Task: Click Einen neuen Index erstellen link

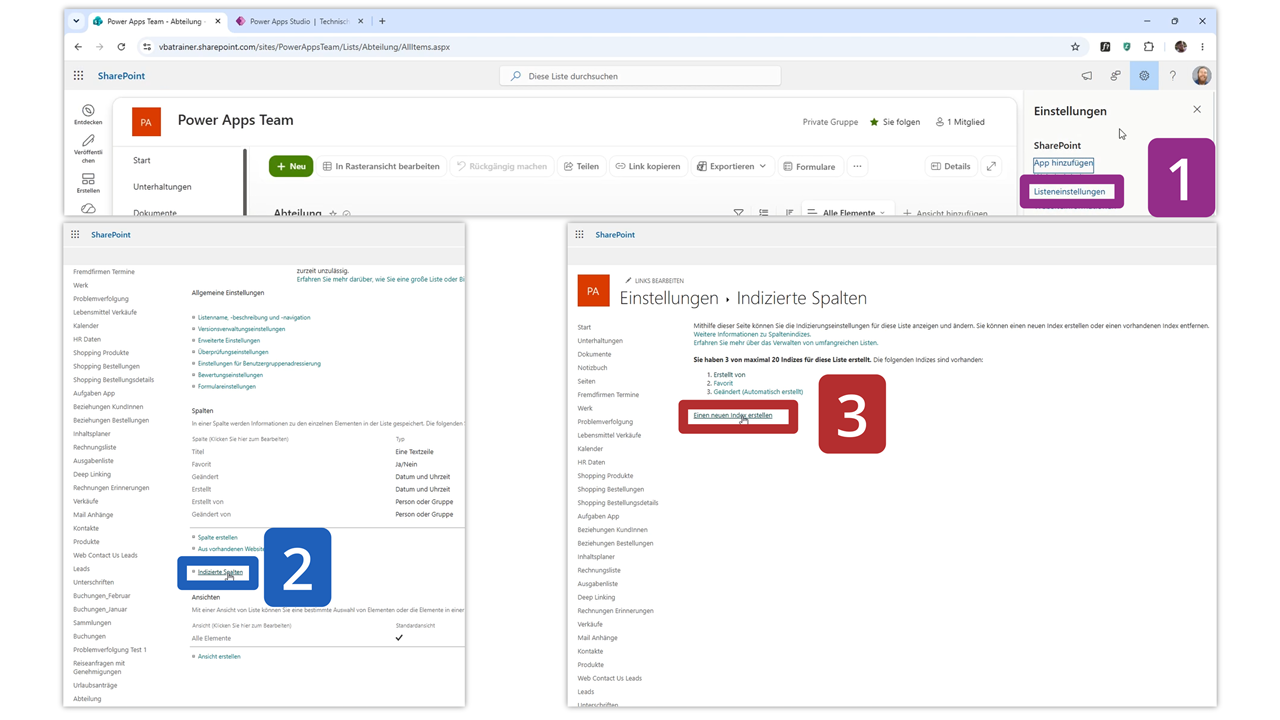Action: point(733,415)
